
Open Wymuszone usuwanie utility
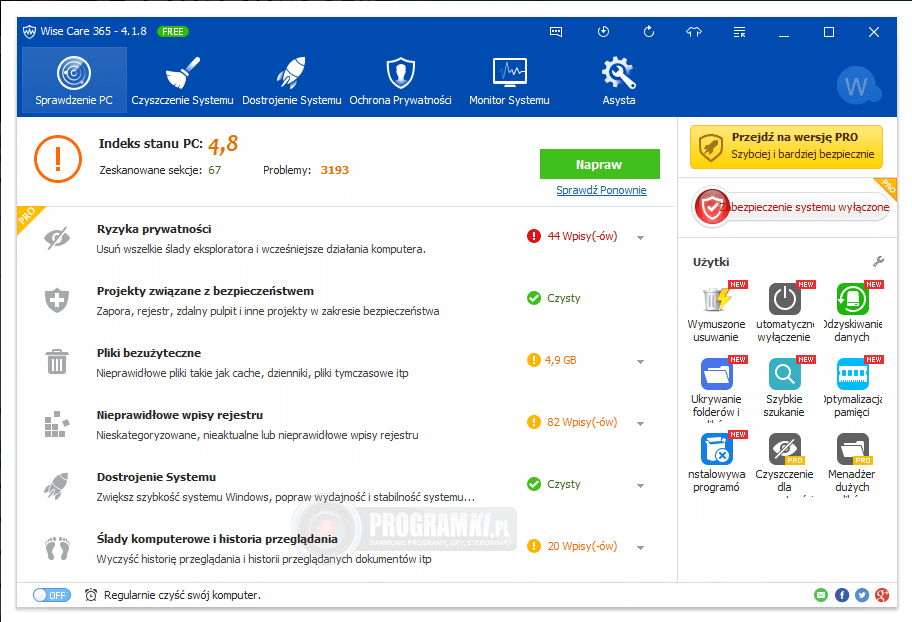(x=716, y=313)
